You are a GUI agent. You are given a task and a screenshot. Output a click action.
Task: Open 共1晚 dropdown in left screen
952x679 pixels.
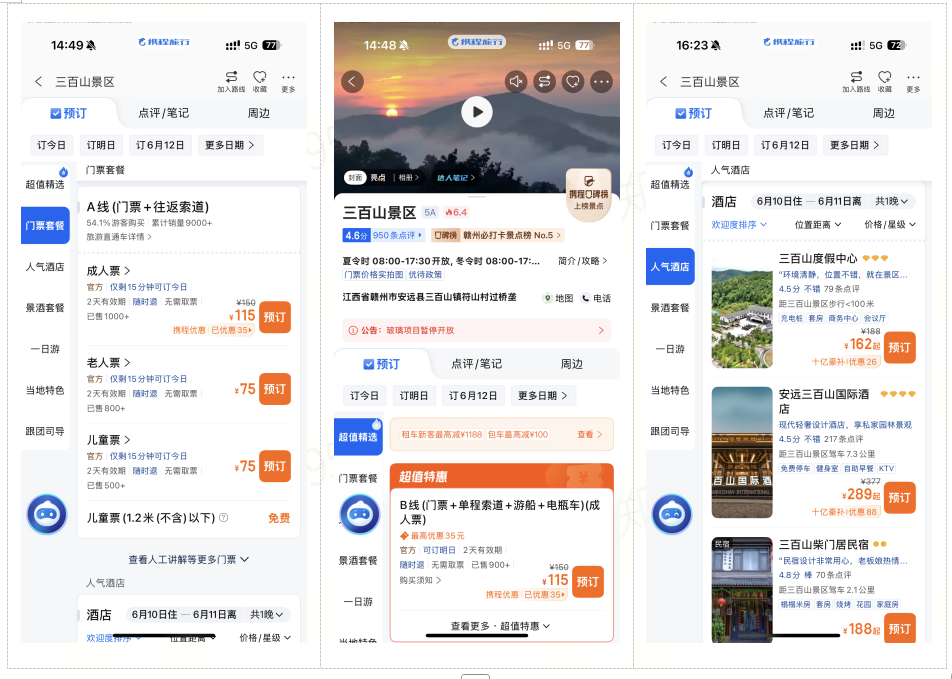[267, 615]
